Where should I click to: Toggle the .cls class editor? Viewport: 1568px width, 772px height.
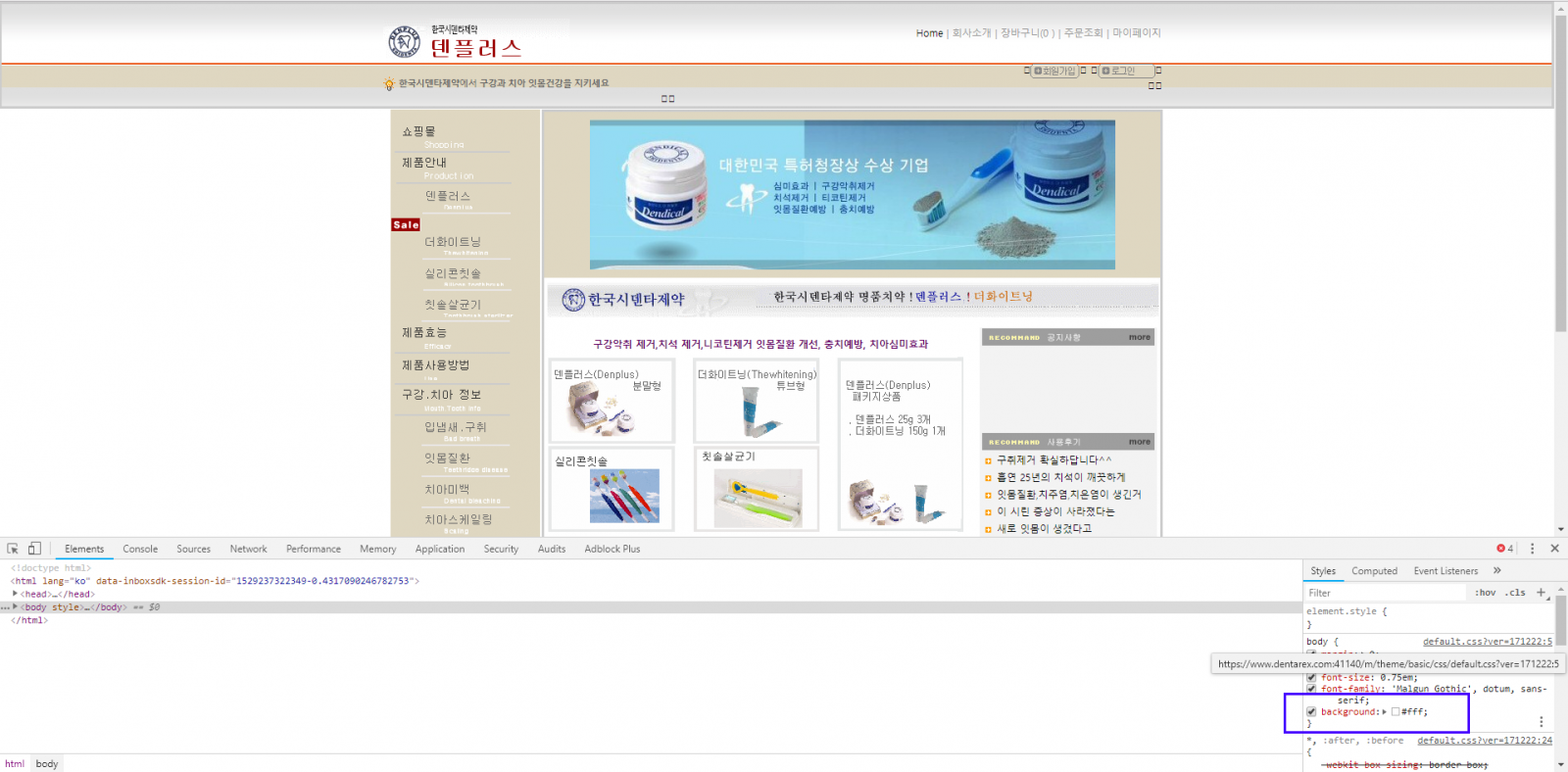tap(1516, 593)
